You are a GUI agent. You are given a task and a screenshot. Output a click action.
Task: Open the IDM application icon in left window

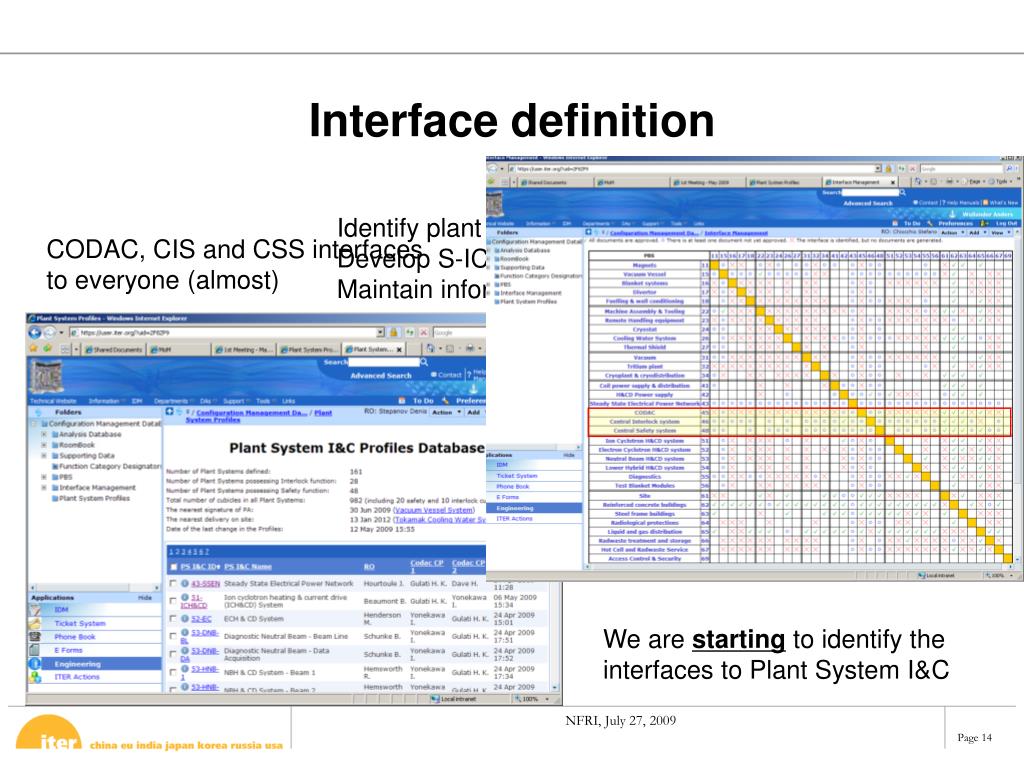tap(35, 610)
